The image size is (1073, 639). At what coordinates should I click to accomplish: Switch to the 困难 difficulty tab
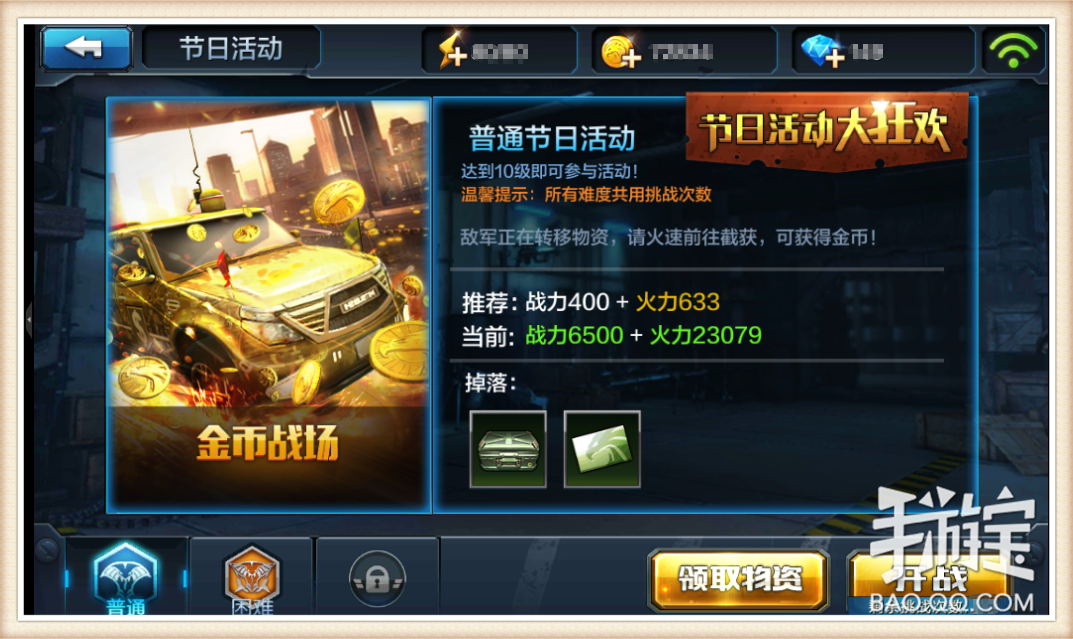click(252, 577)
